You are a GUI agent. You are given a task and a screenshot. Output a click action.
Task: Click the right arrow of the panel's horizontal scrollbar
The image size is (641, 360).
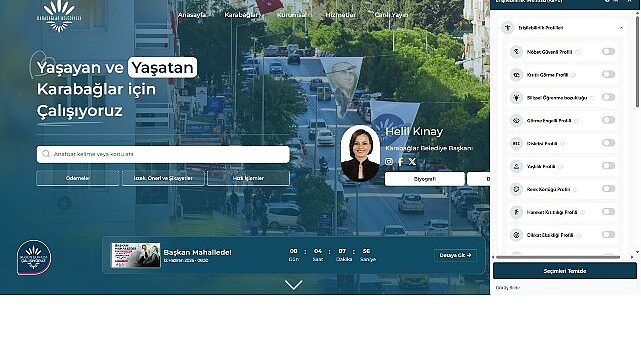point(632,257)
